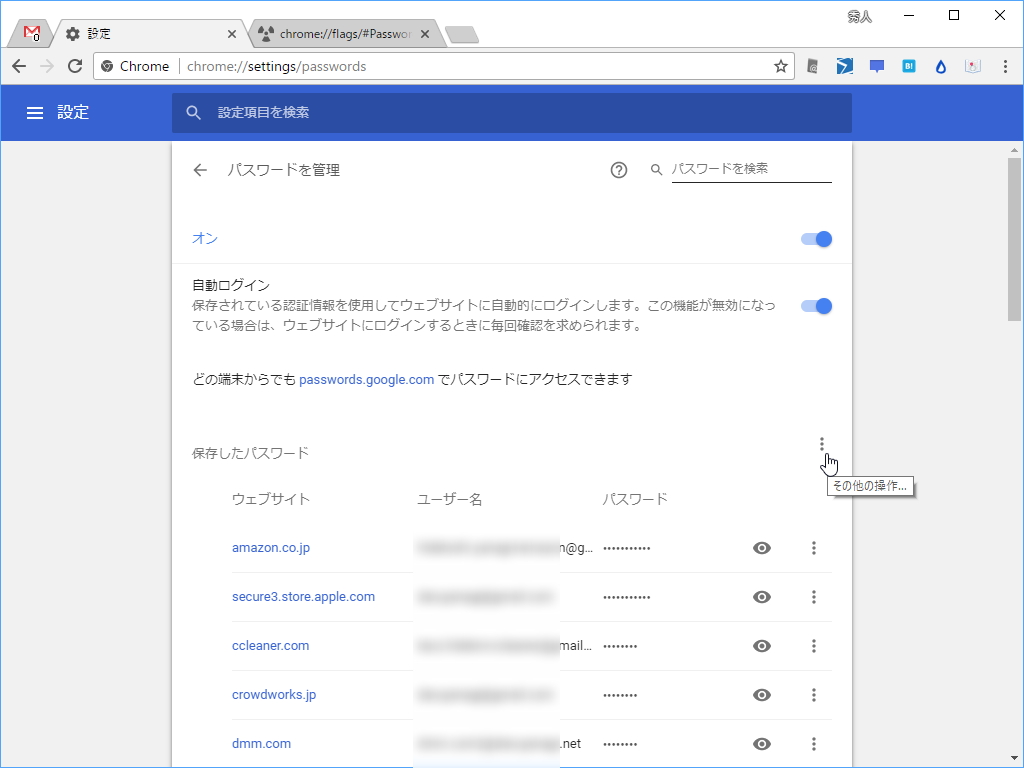This screenshot has width=1024, height=768.
Task: Click the ユーザー名 column header
Action: click(449, 500)
